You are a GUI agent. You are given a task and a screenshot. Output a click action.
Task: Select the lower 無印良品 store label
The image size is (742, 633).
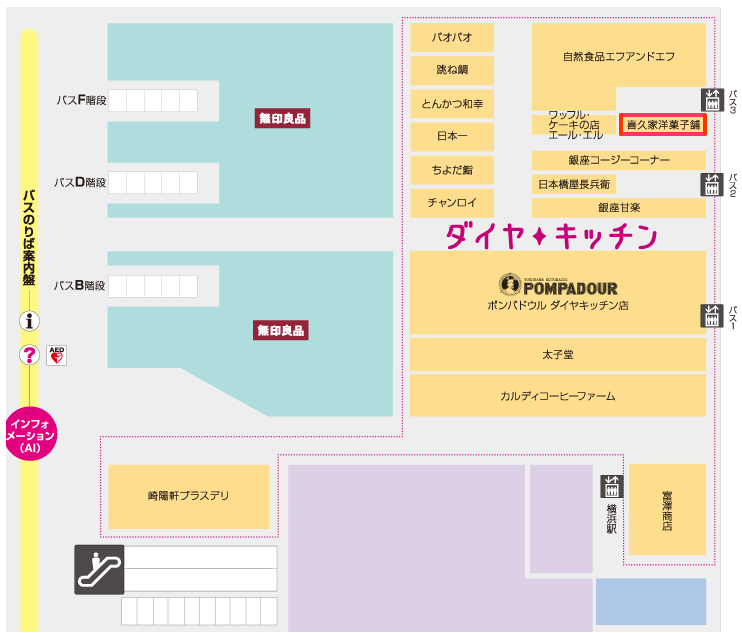281,329
